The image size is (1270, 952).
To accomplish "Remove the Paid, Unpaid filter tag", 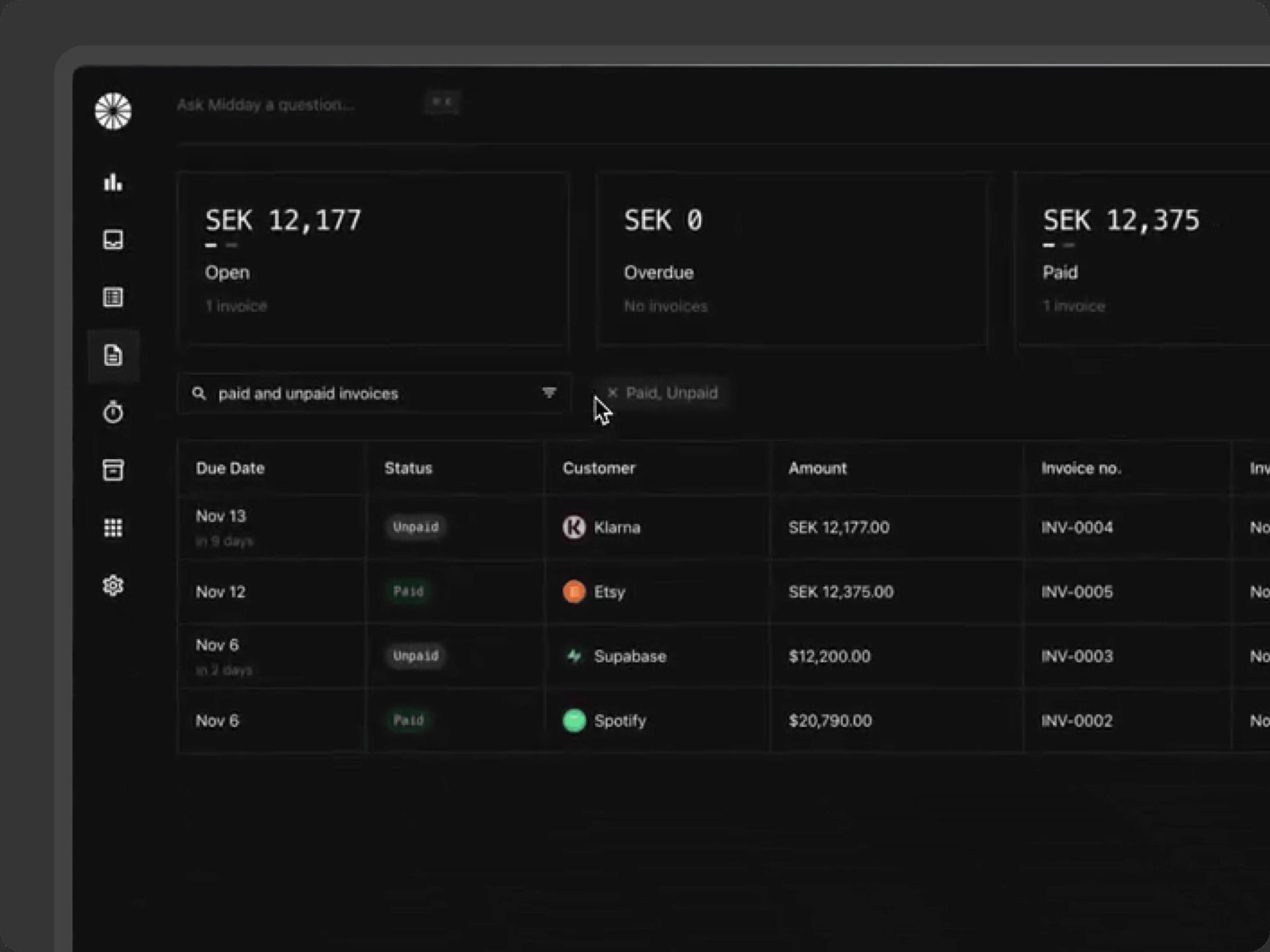I will click(x=613, y=393).
